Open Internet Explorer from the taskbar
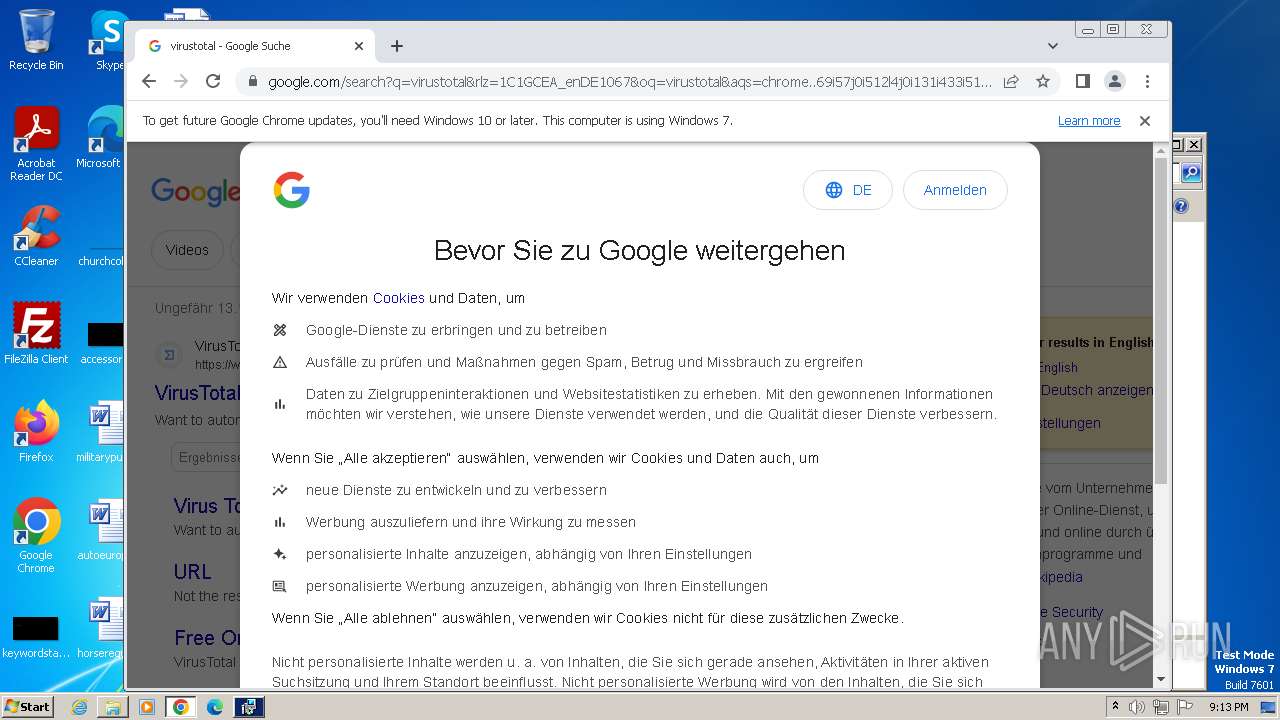 79,707
